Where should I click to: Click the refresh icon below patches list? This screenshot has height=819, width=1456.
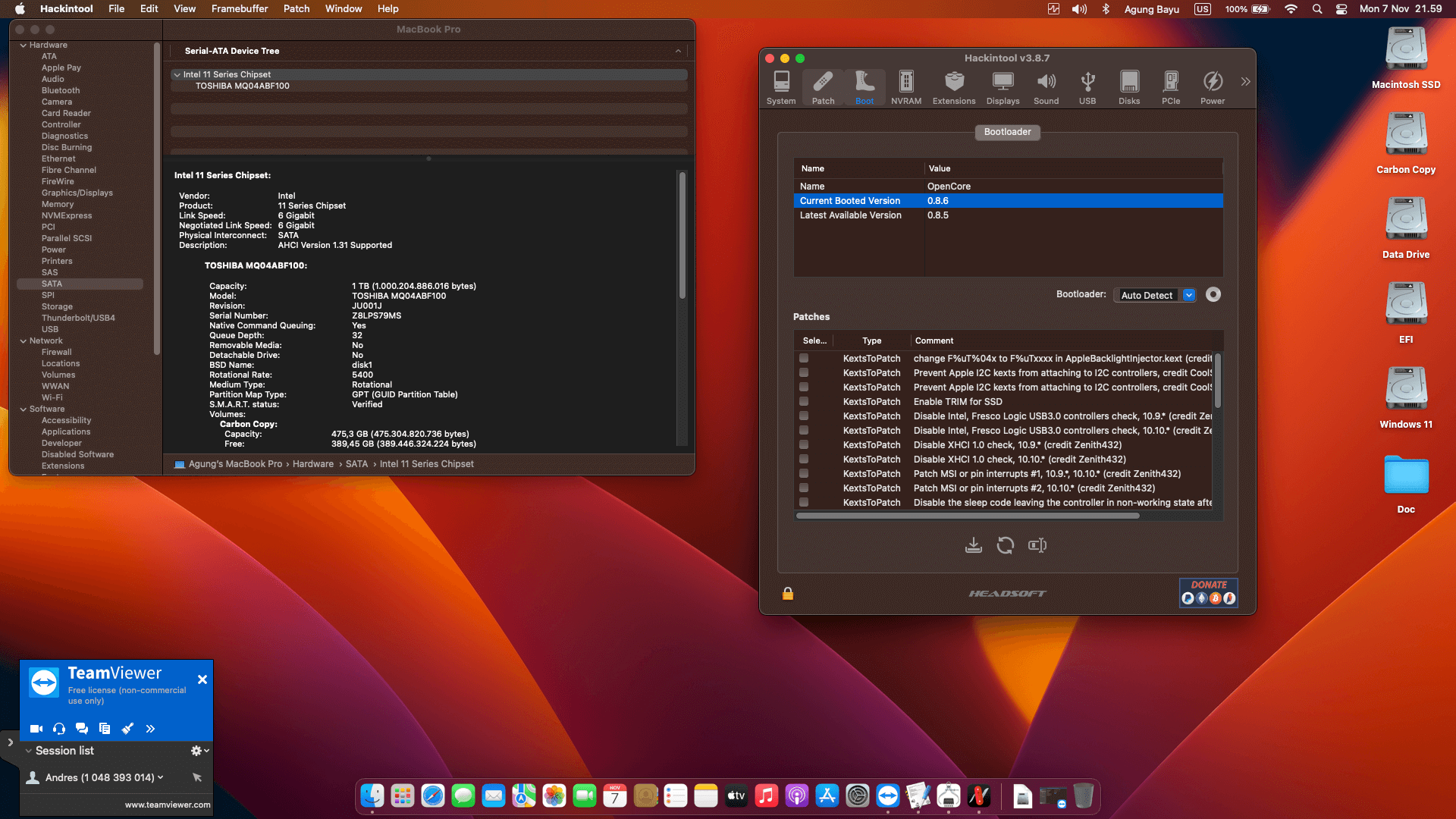[1006, 545]
